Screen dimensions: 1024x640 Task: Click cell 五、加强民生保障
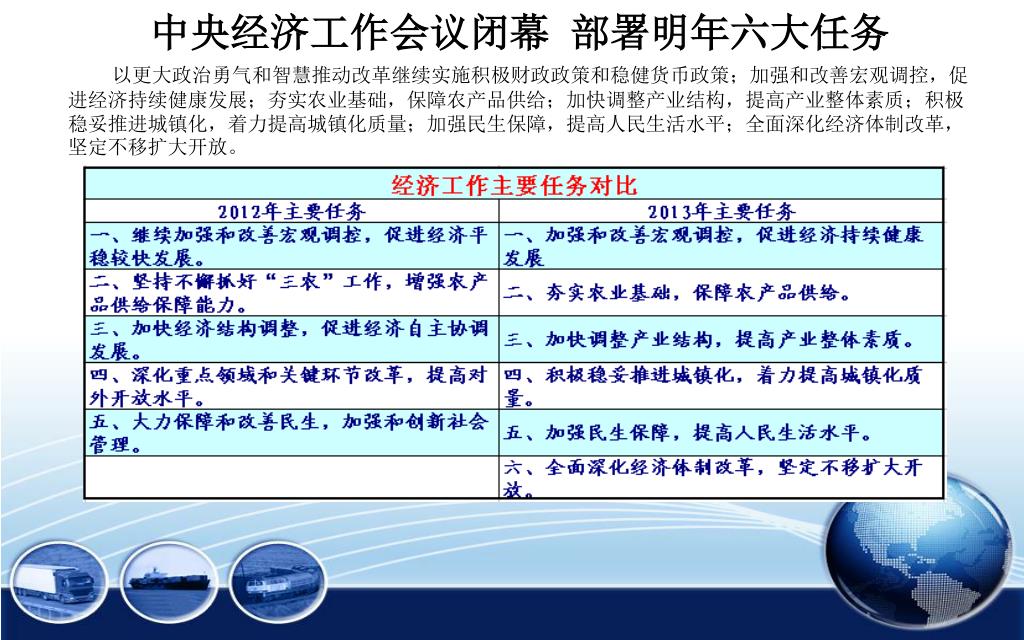[722, 432]
